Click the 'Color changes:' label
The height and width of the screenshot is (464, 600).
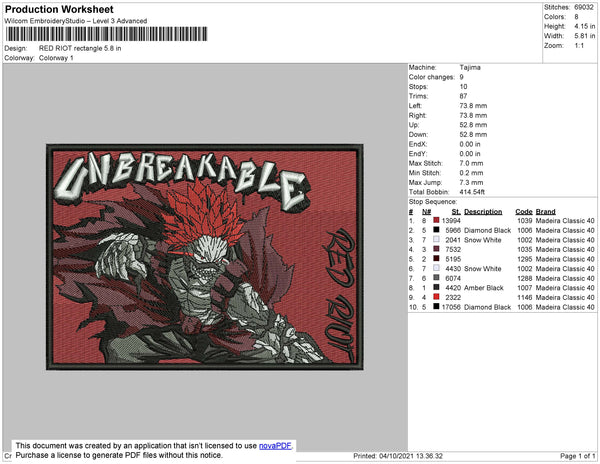coord(432,77)
